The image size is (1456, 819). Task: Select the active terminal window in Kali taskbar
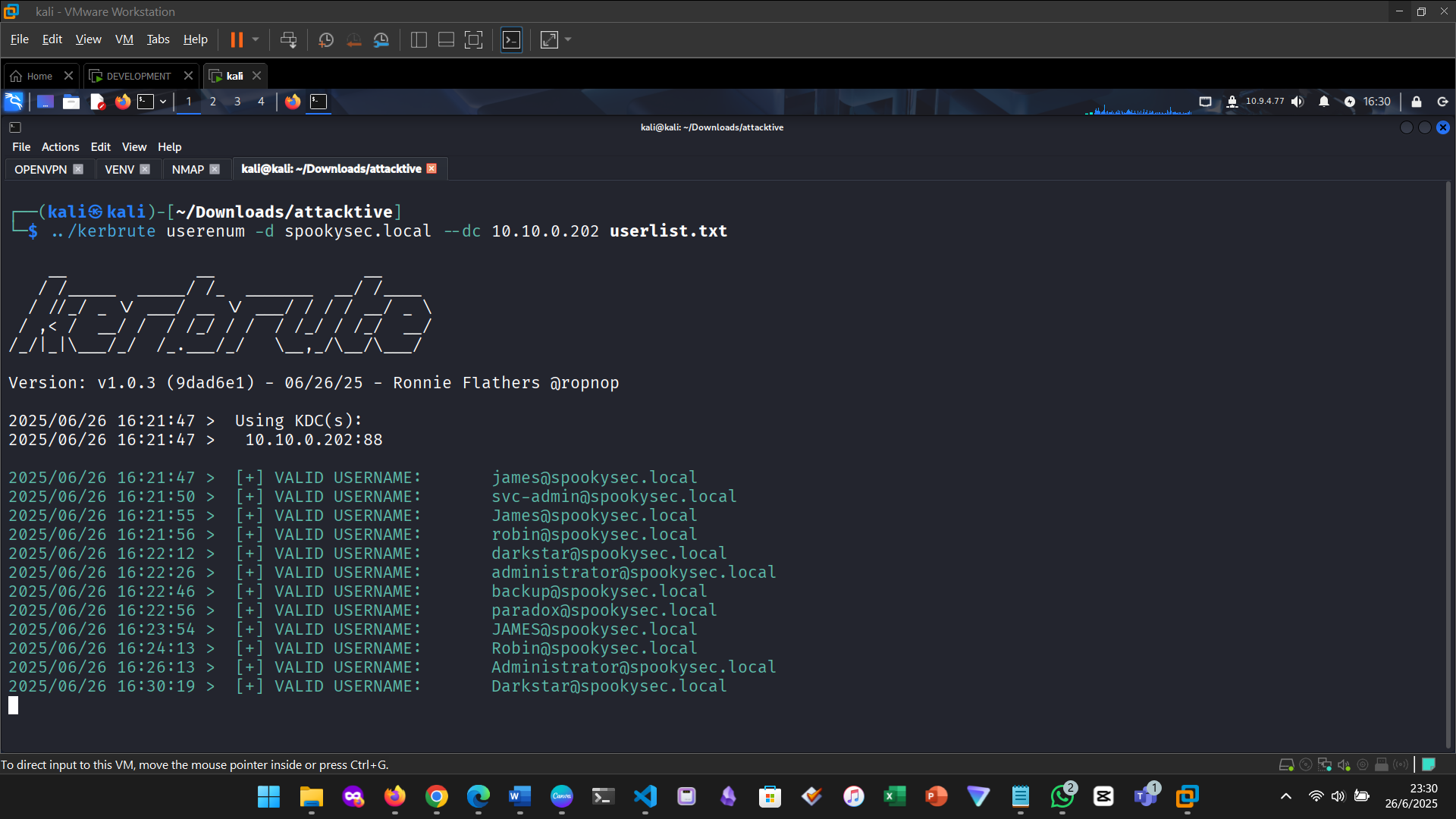tap(318, 102)
